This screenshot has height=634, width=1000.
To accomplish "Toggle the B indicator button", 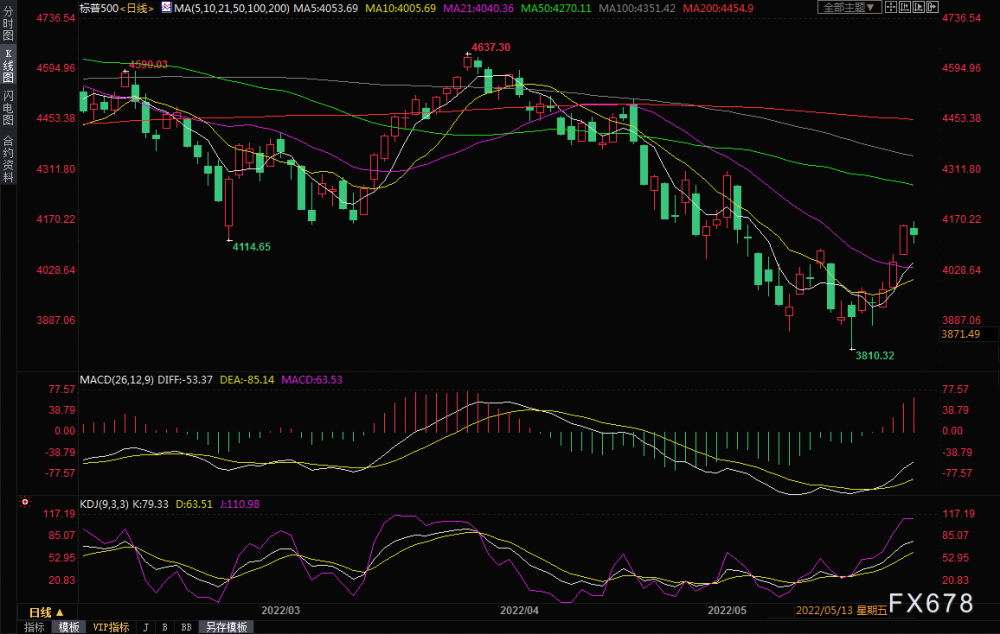I will [x=165, y=627].
